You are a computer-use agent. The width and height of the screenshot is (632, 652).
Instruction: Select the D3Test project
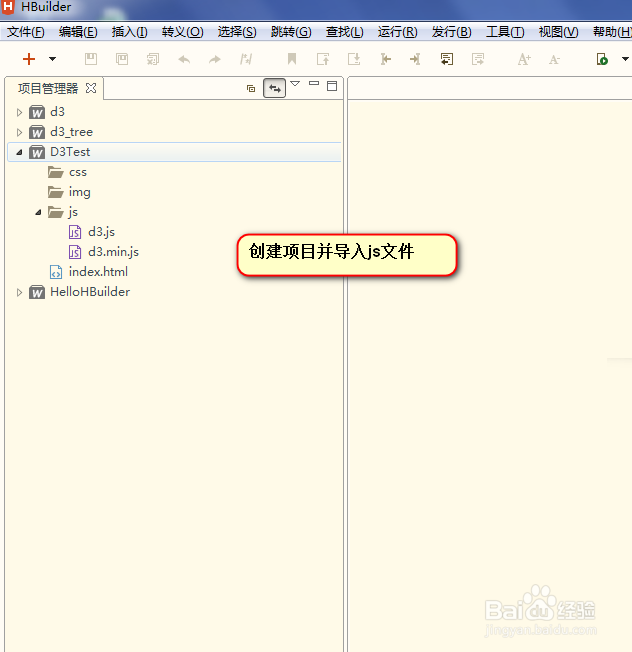point(70,152)
